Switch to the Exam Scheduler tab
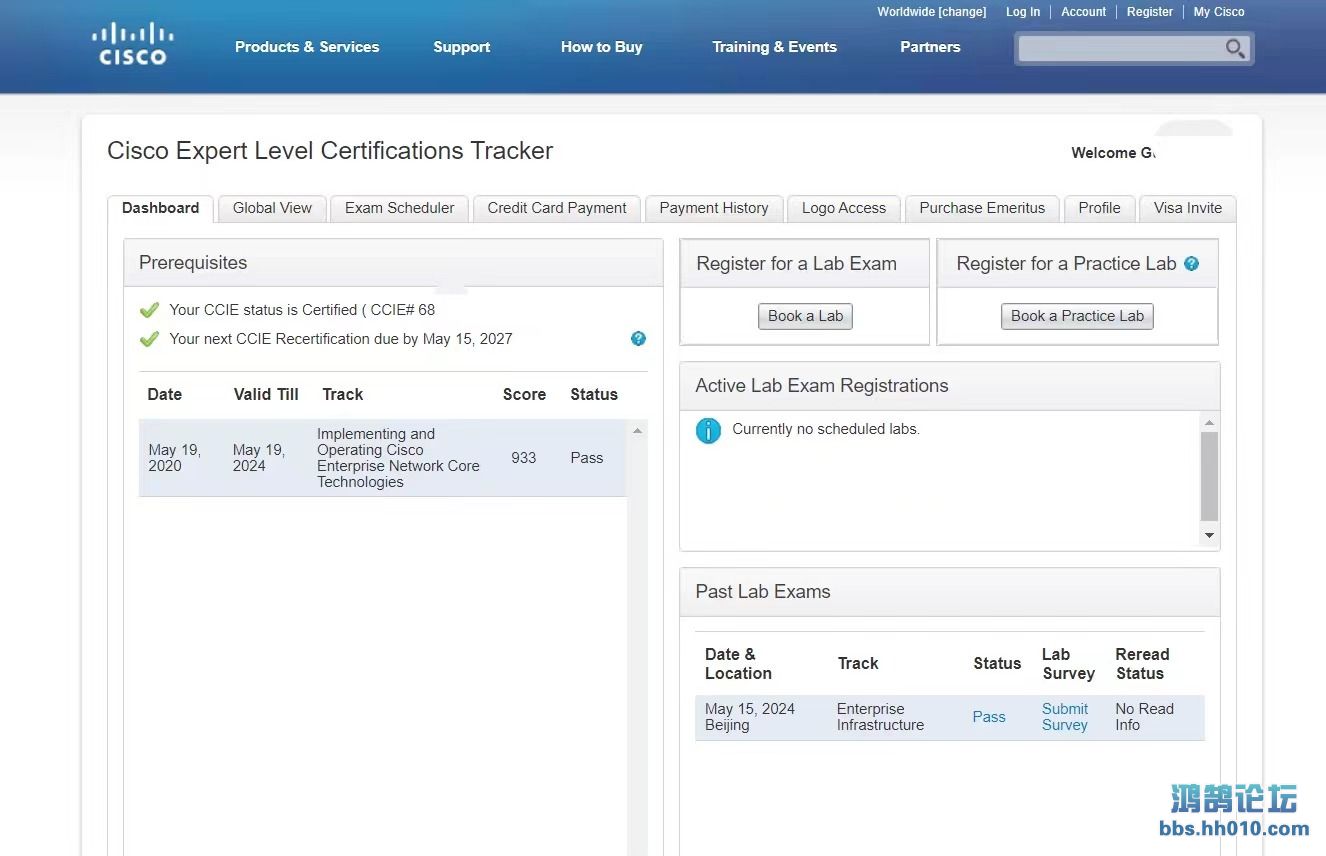Viewport: 1326px width, 856px height. point(399,208)
